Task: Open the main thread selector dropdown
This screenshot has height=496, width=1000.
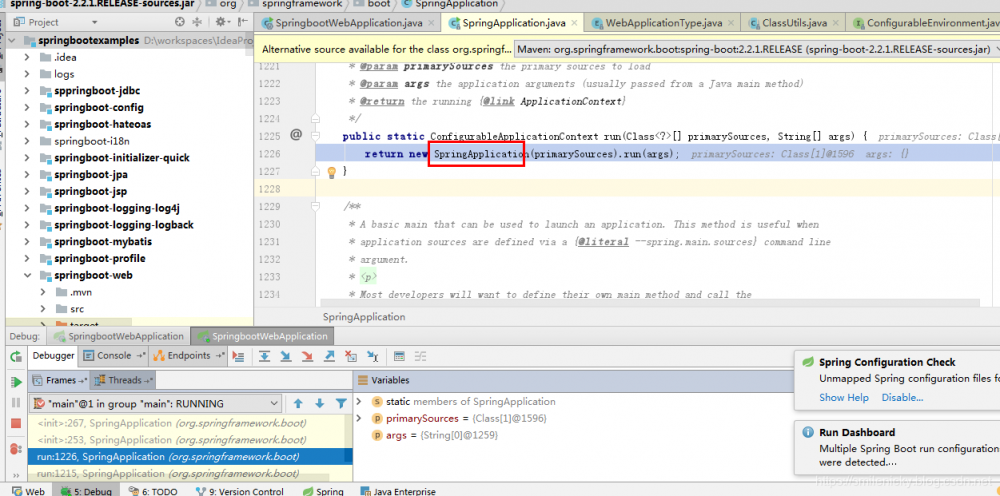Action: pos(274,404)
